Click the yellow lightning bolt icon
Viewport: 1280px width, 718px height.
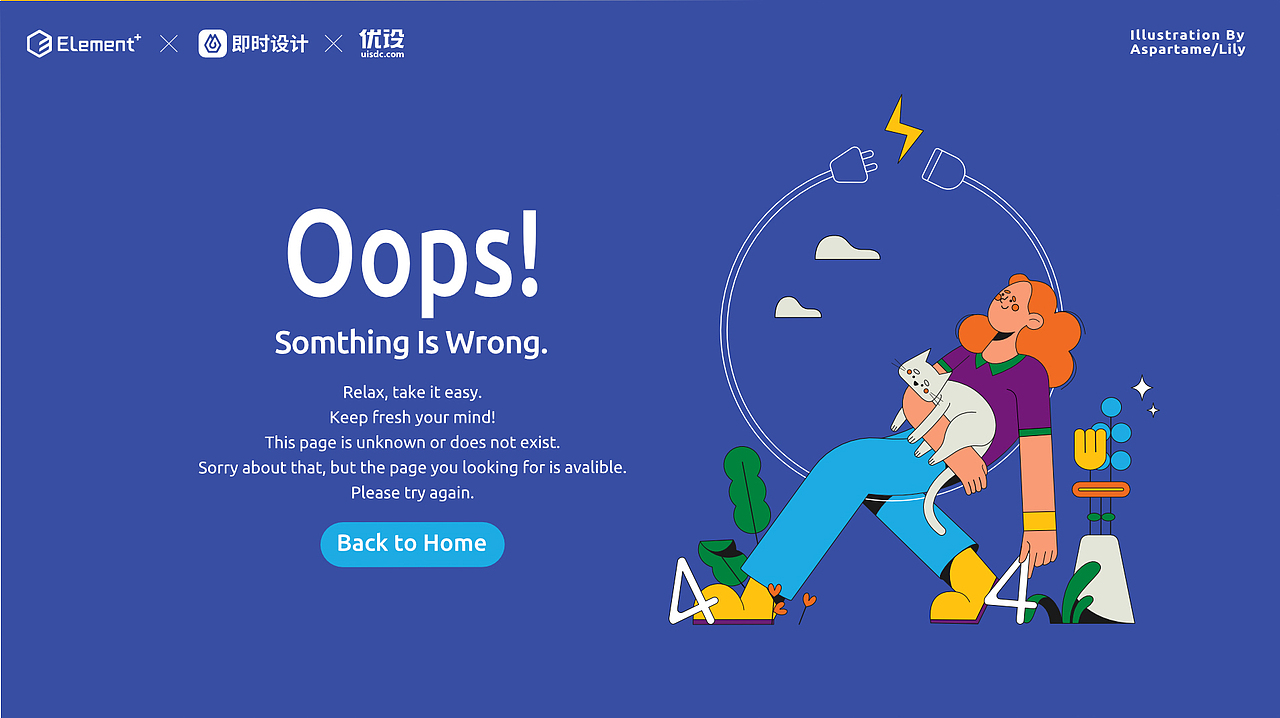pos(903,128)
